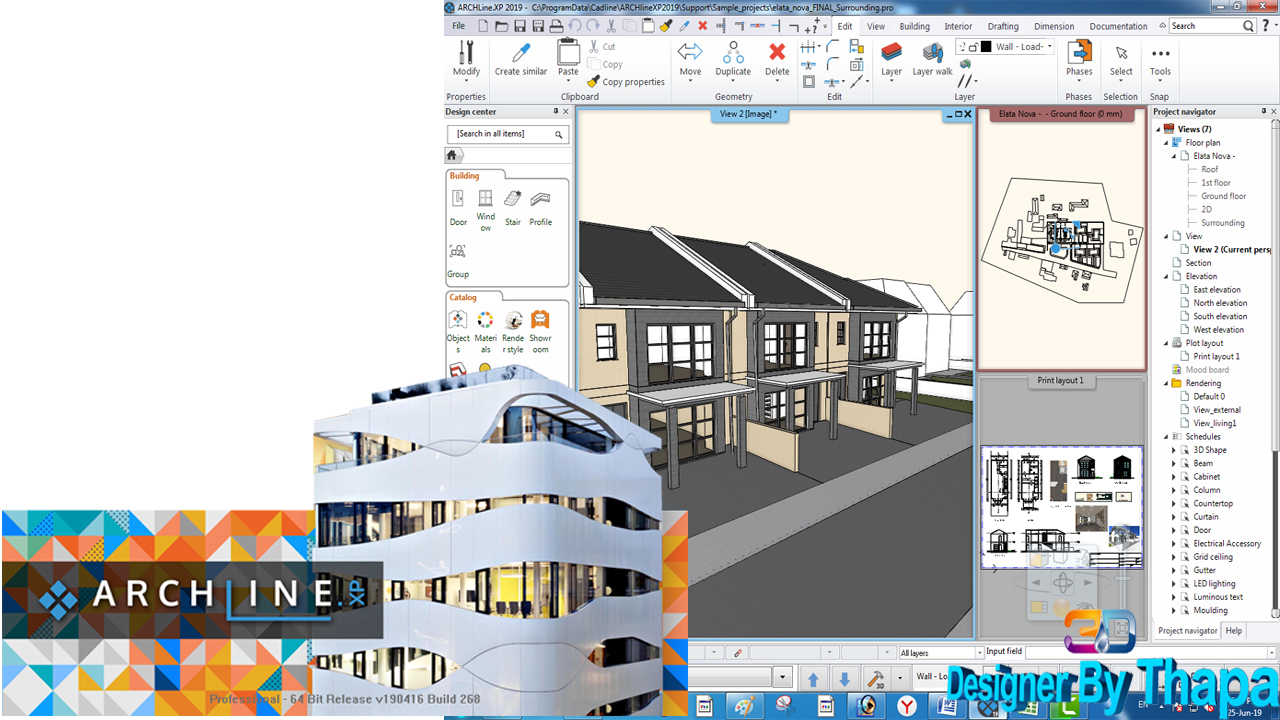The image size is (1280, 720).
Task: Switch to the Building ribbon tab
Action: pyautogui.click(x=914, y=26)
